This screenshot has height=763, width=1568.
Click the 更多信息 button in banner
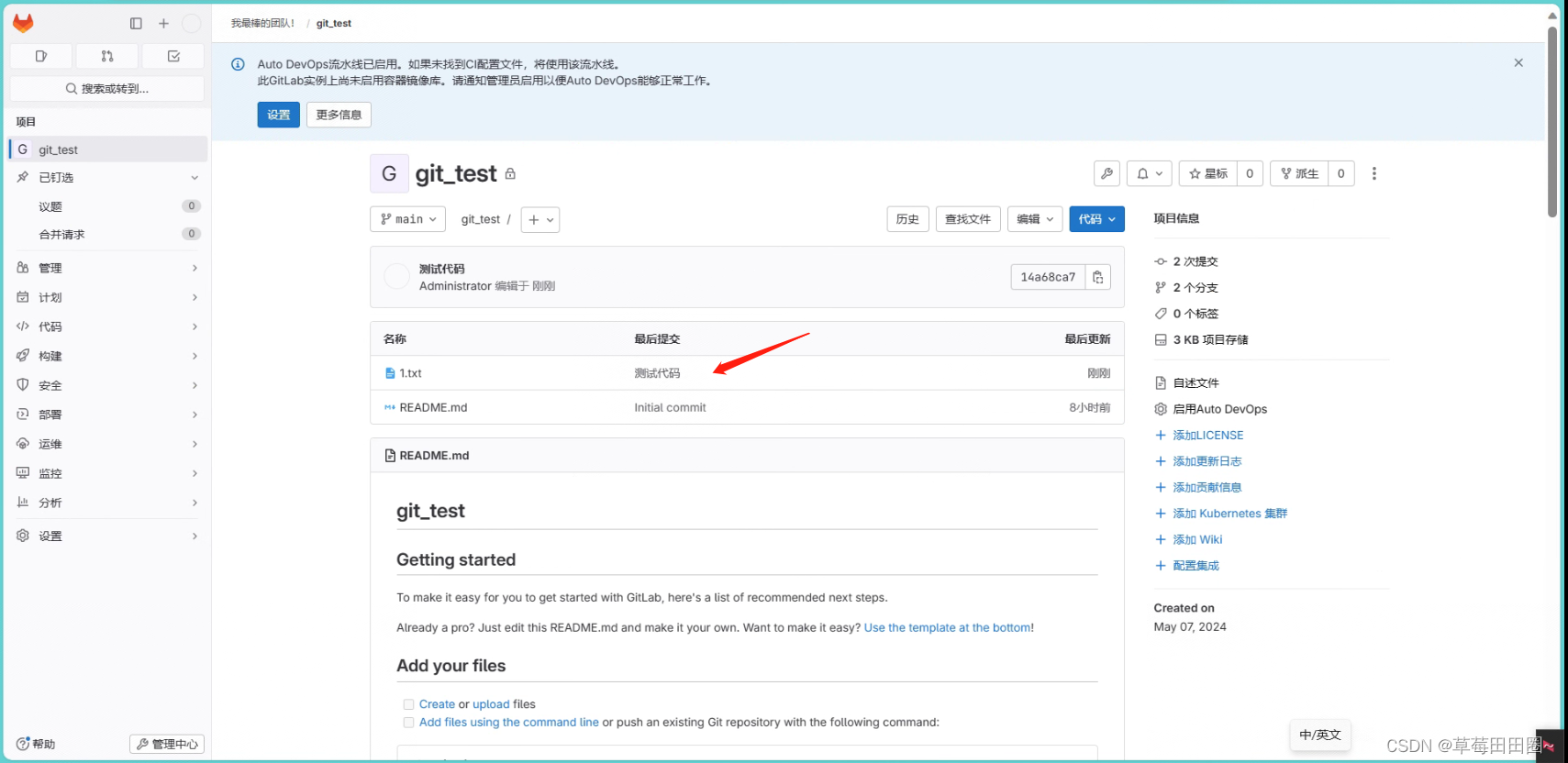tap(339, 115)
